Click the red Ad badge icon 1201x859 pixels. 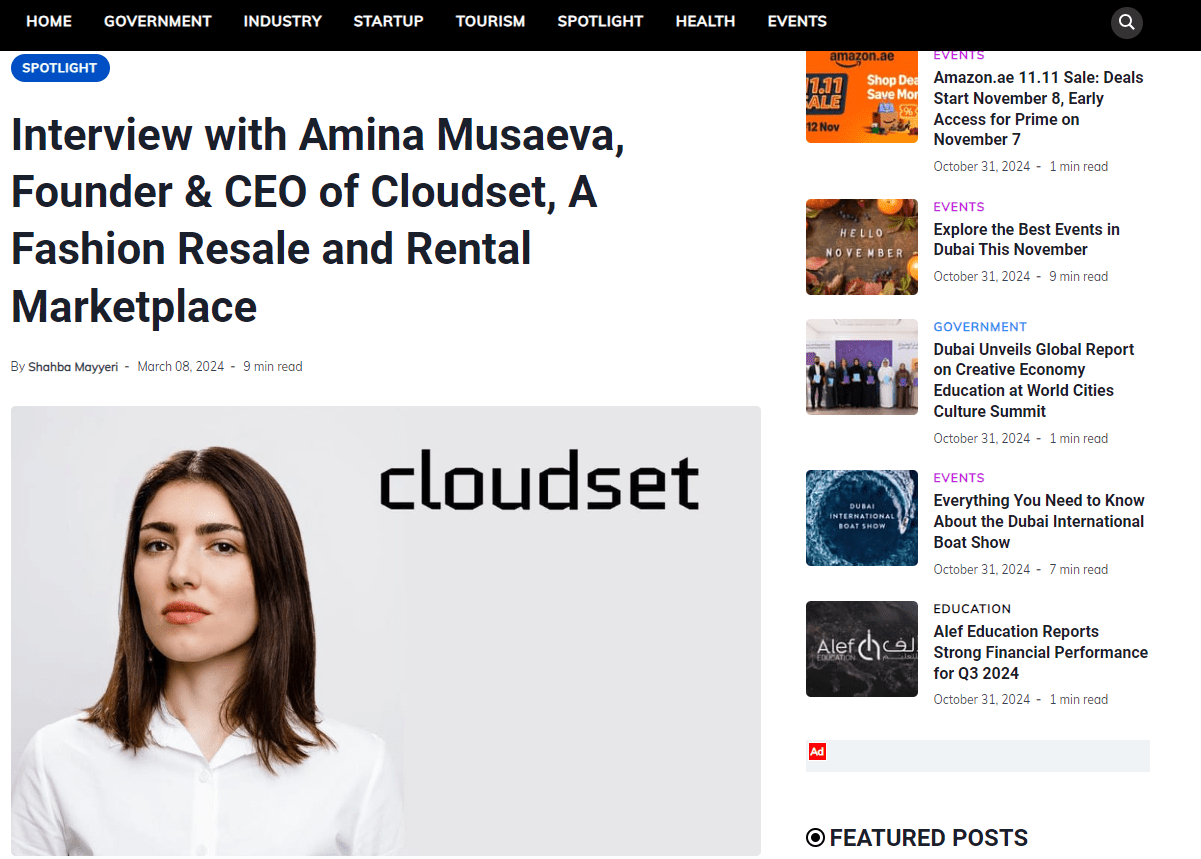[x=817, y=751]
